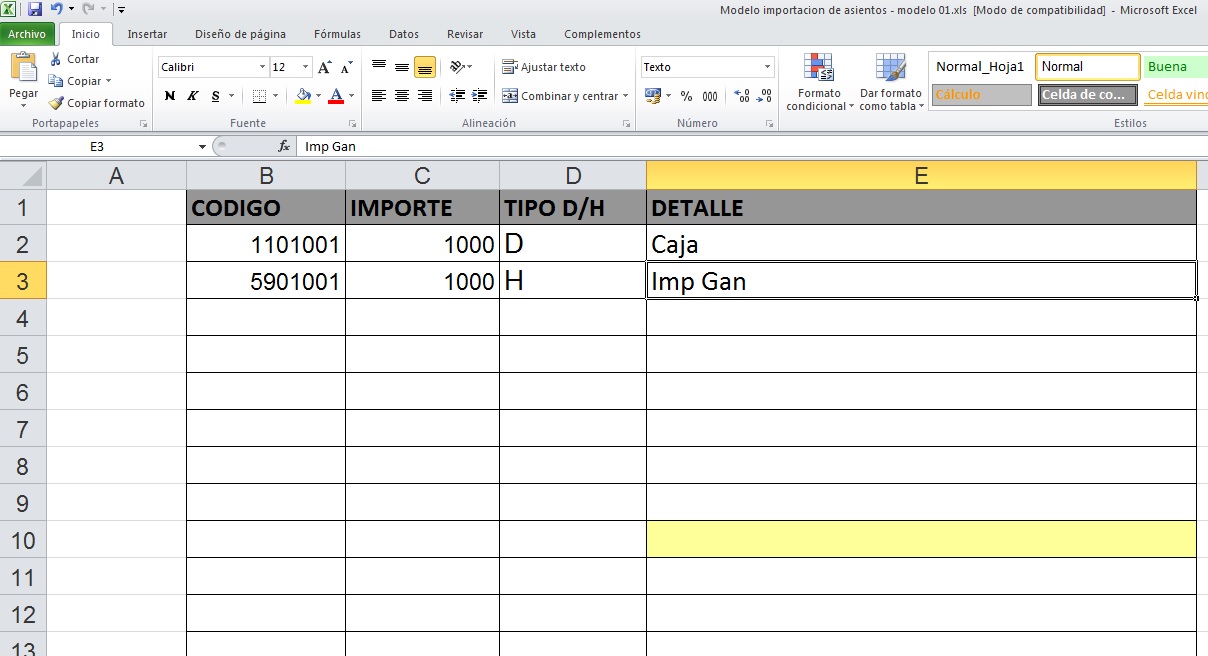The width and height of the screenshot is (1208, 656).
Task: Apply percent style to the cell
Action: point(686,96)
